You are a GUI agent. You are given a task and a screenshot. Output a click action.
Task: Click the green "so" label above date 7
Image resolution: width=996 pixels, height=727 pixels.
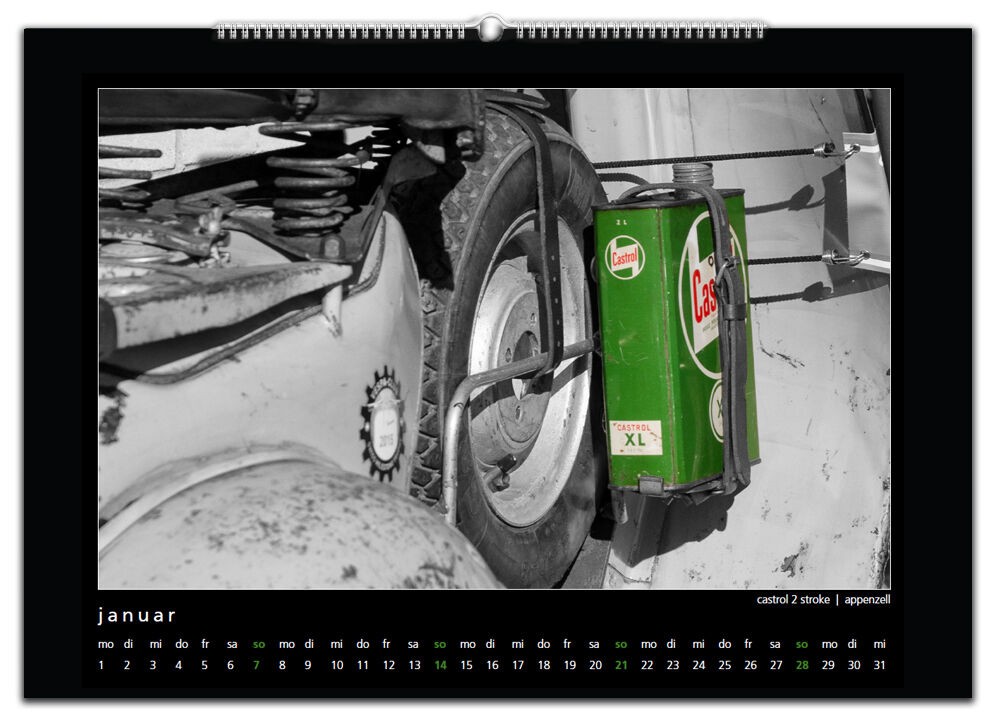[259, 644]
